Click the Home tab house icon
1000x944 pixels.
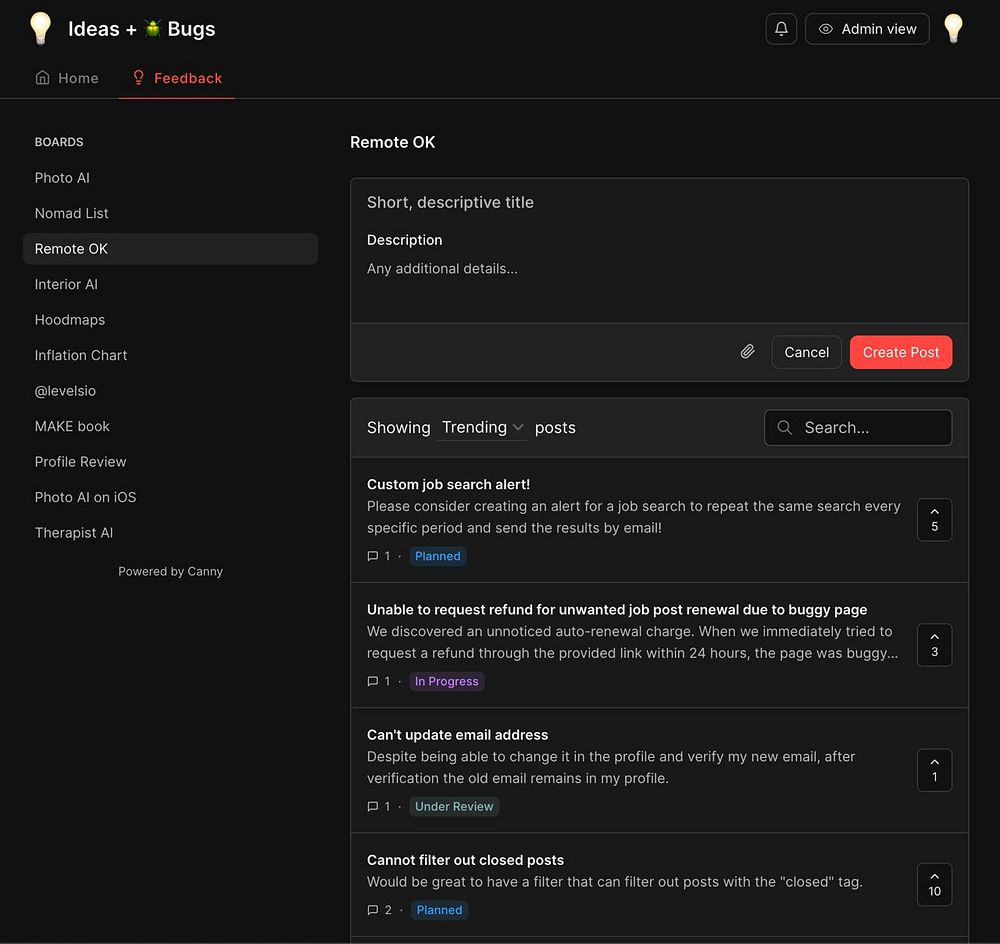tap(43, 78)
